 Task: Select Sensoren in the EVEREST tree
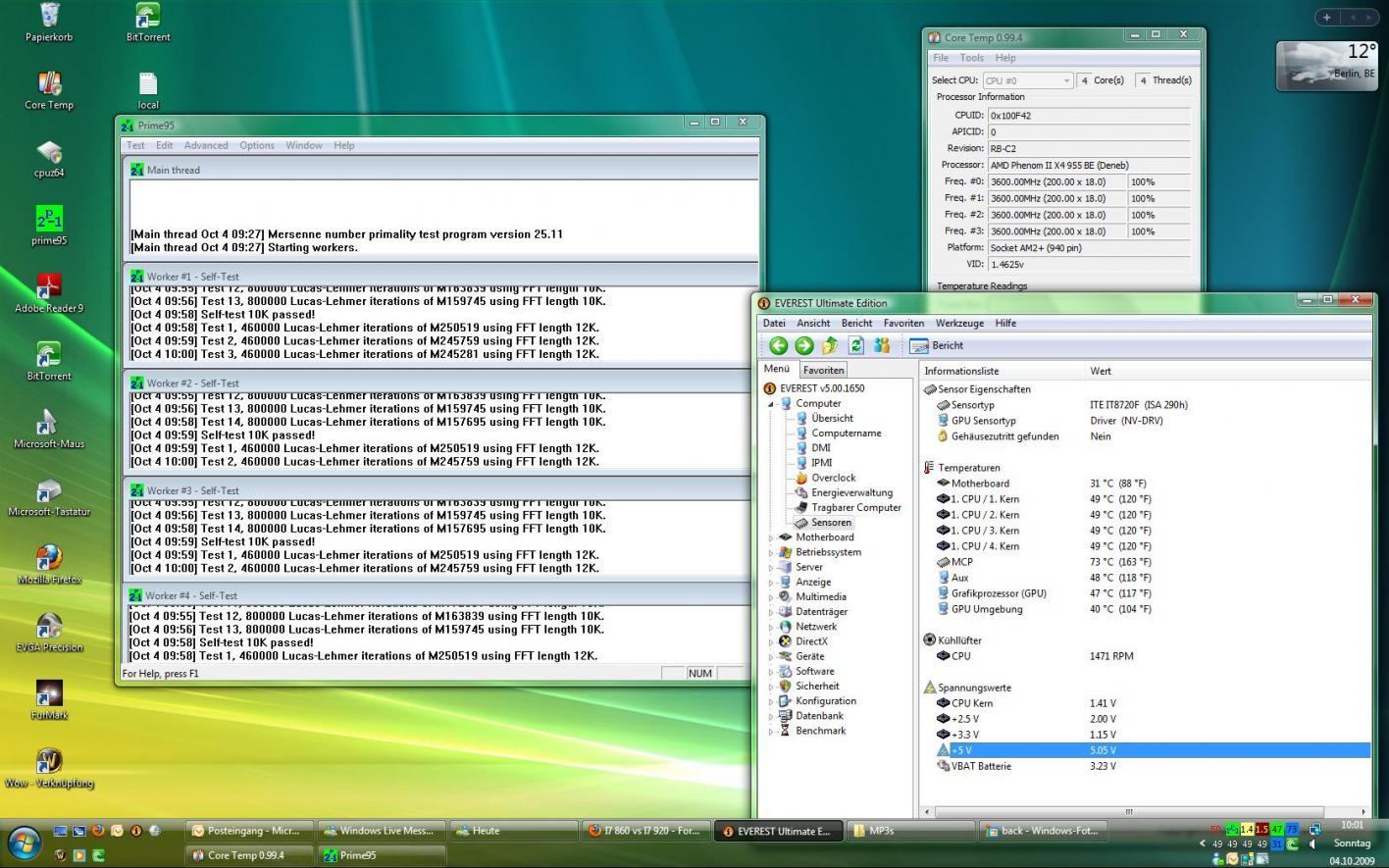click(x=831, y=522)
